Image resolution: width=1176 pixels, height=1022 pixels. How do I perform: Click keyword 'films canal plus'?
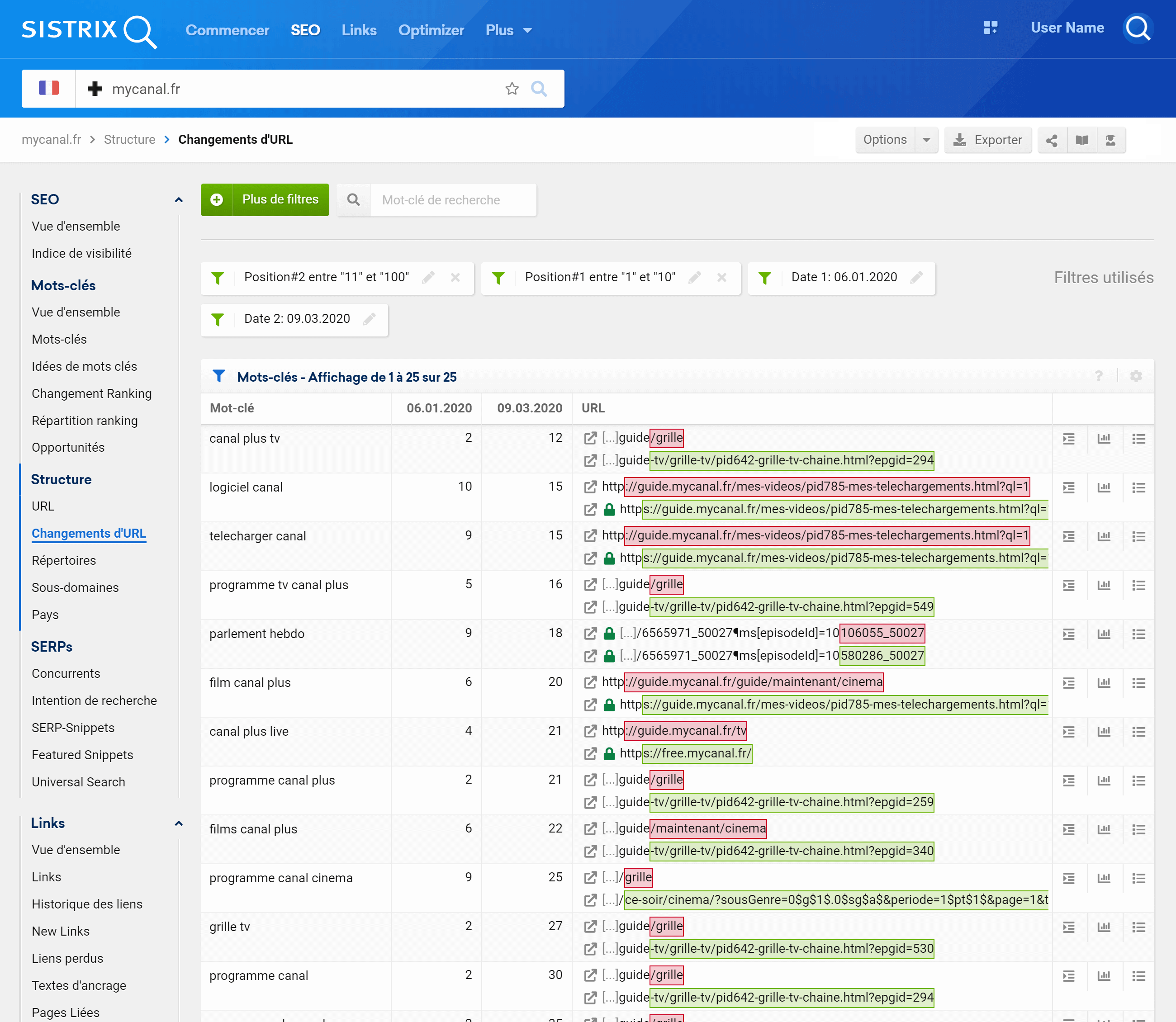tap(253, 829)
